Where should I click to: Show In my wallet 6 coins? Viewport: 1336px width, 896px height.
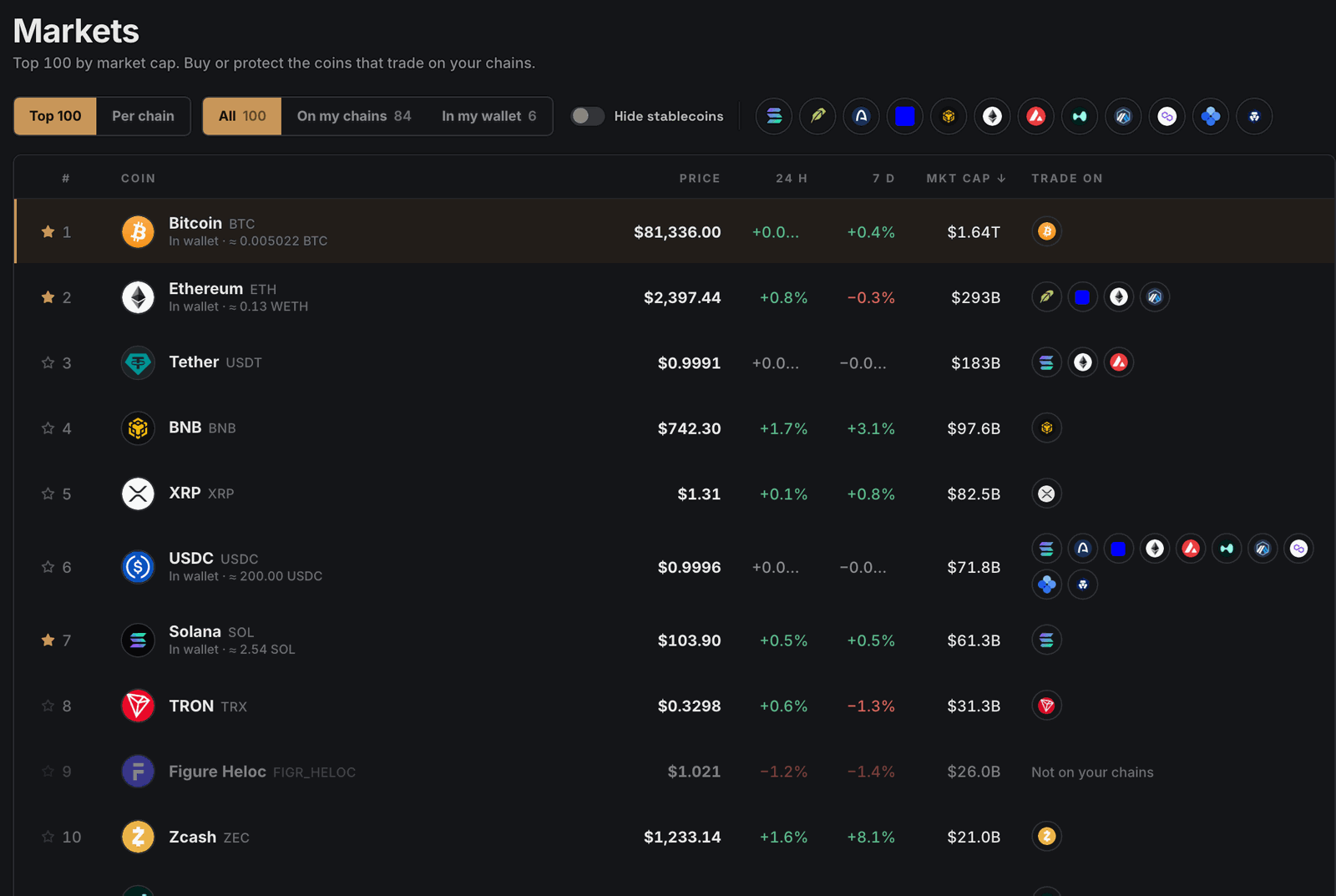pyautogui.click(x=489, y=116)
